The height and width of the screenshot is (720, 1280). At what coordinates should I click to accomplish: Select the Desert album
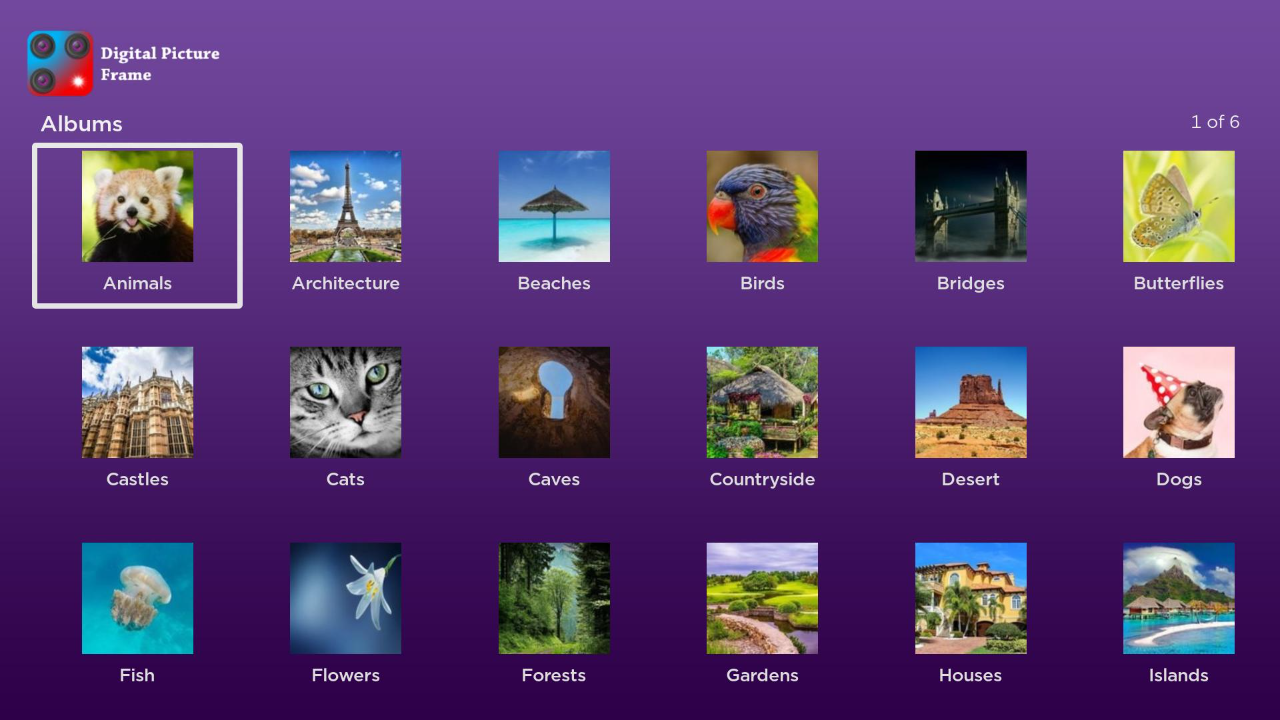[970, 402]
